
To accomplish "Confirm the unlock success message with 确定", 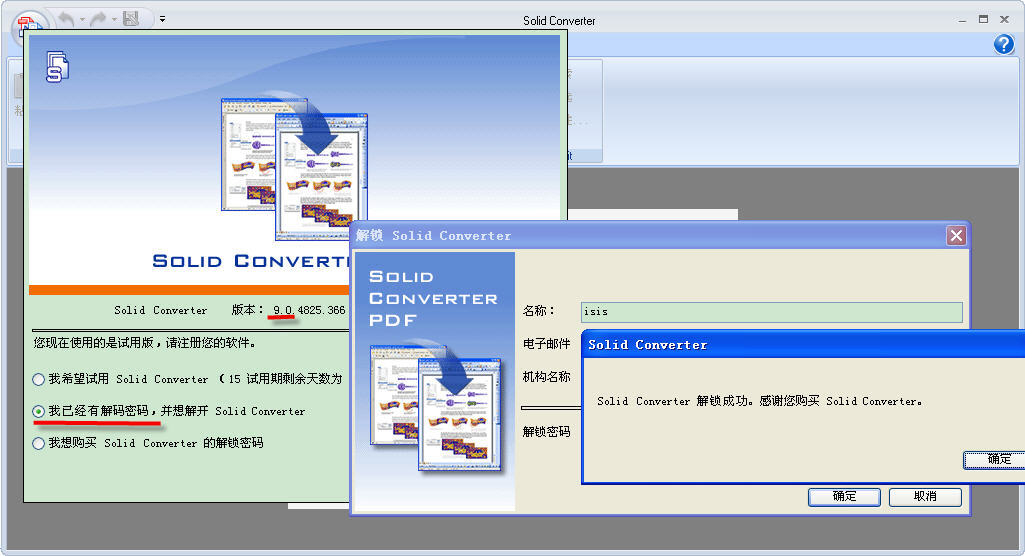I will 995,460.
